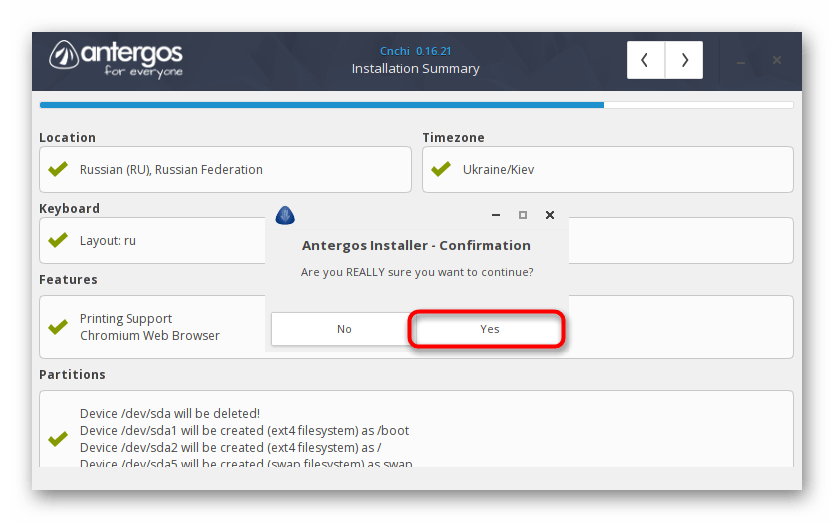Minimize the confirmation dialog
The height and width of the screenshot is (522, 834).
click(x=497, y=215)
